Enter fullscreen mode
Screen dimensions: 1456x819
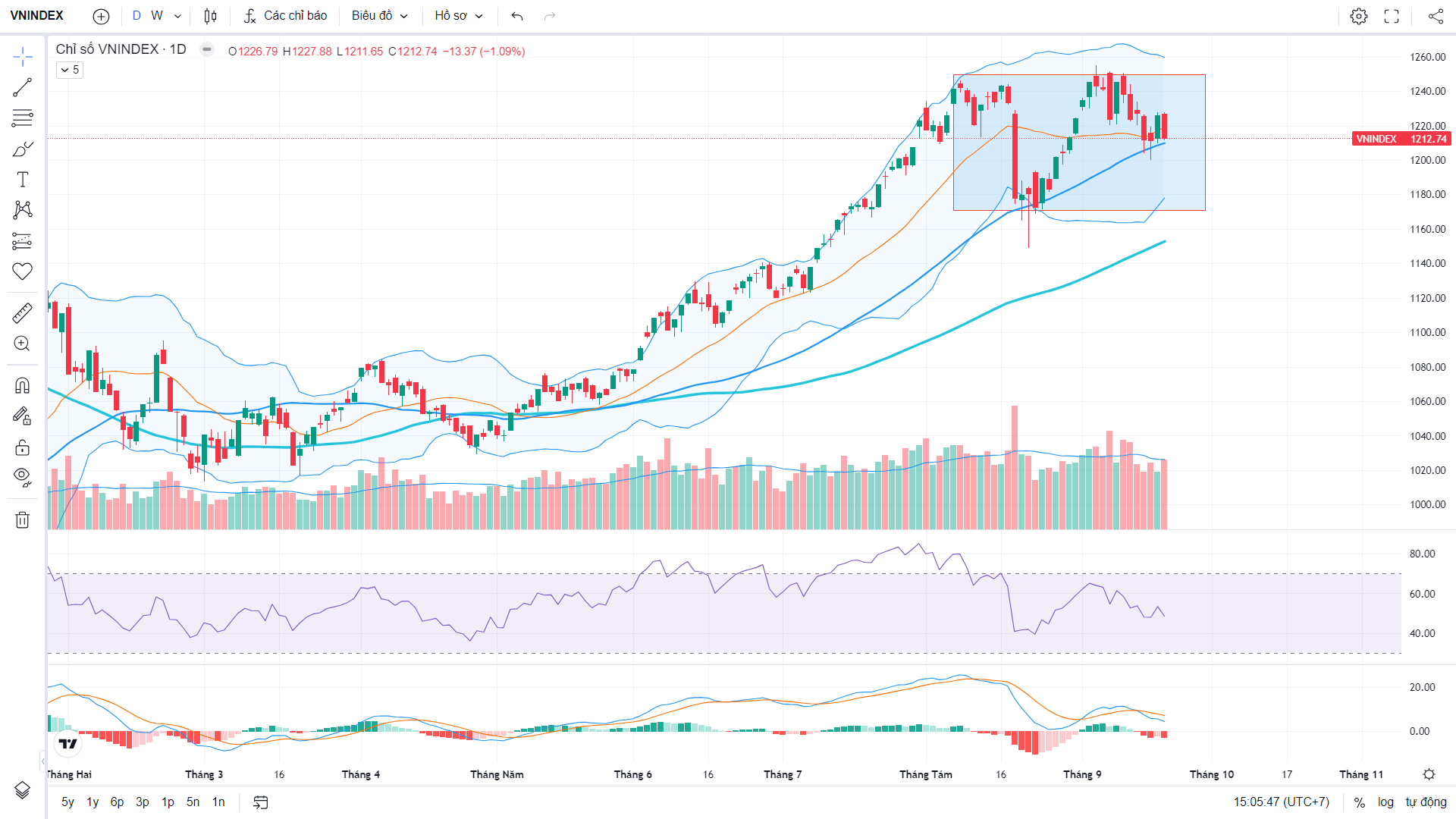1392,16
